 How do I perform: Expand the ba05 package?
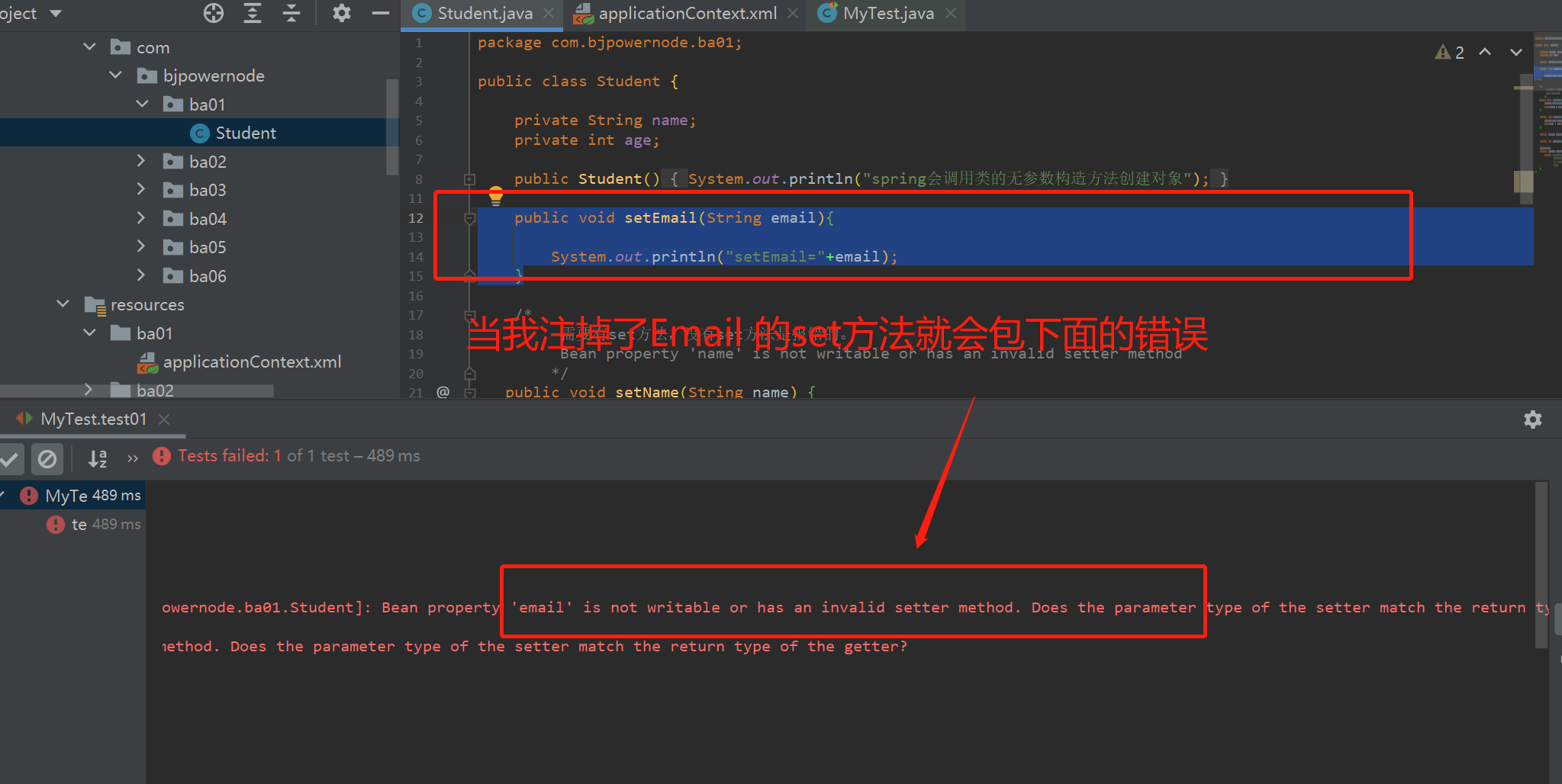tap(141, 246)
